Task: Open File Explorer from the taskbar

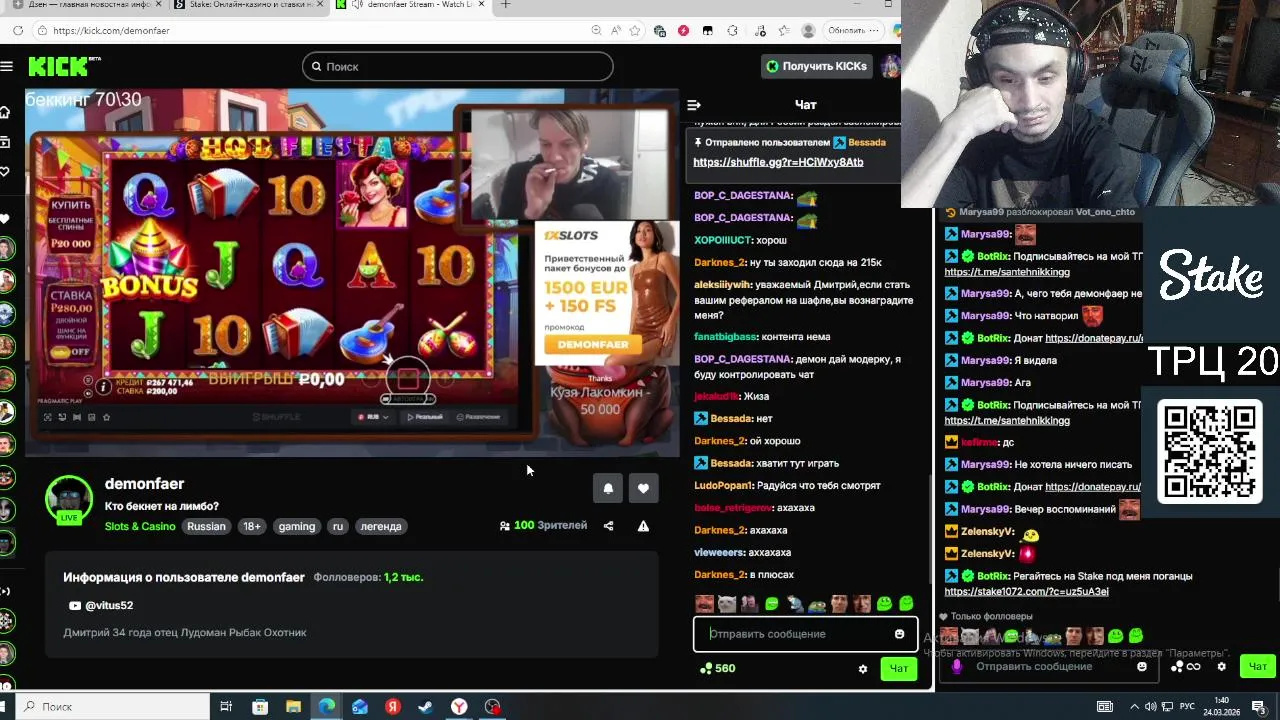Action: pyautogui.click(x=293, y=707)
